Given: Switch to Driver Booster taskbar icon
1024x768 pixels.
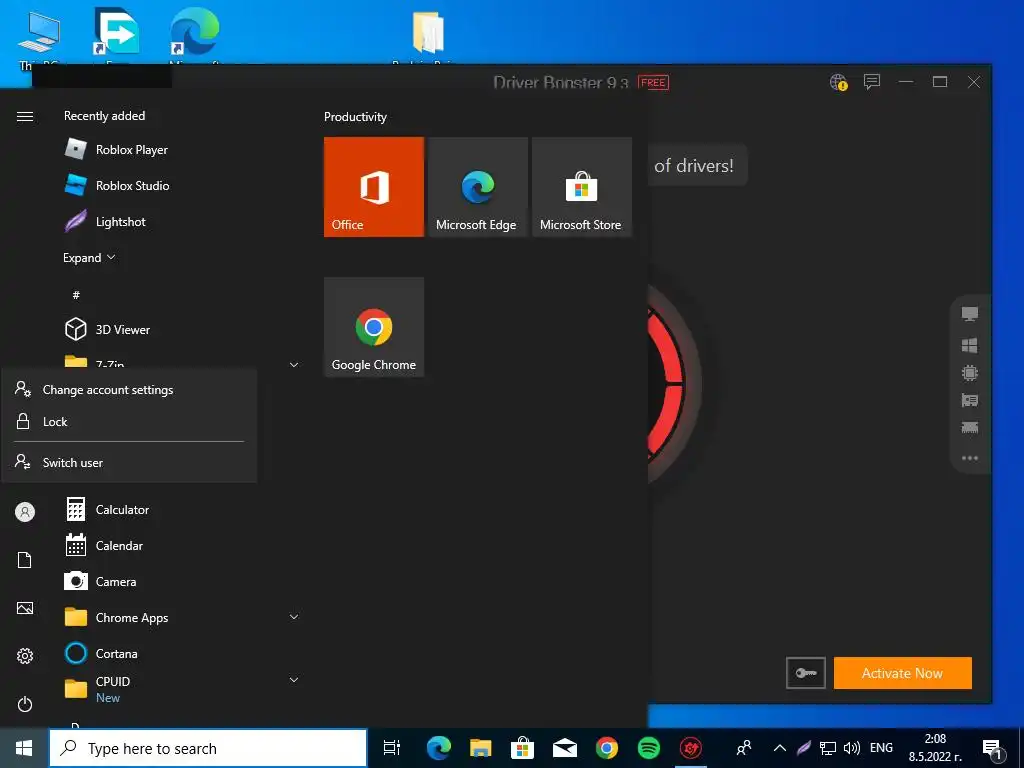Looking at the screenshot, I should tap(691, 748).
